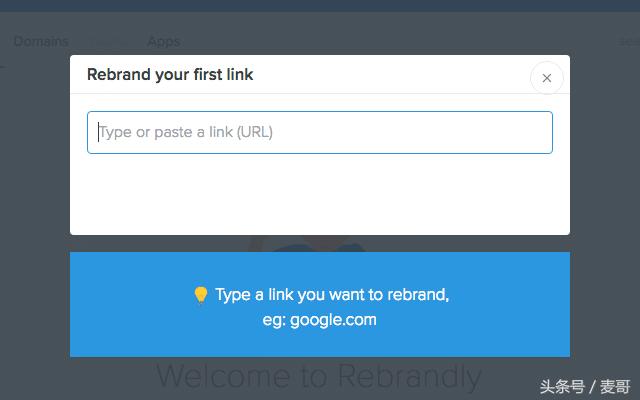640x400 pixels.
Task: Click the empty white area below the input
Action: (320, 195)
